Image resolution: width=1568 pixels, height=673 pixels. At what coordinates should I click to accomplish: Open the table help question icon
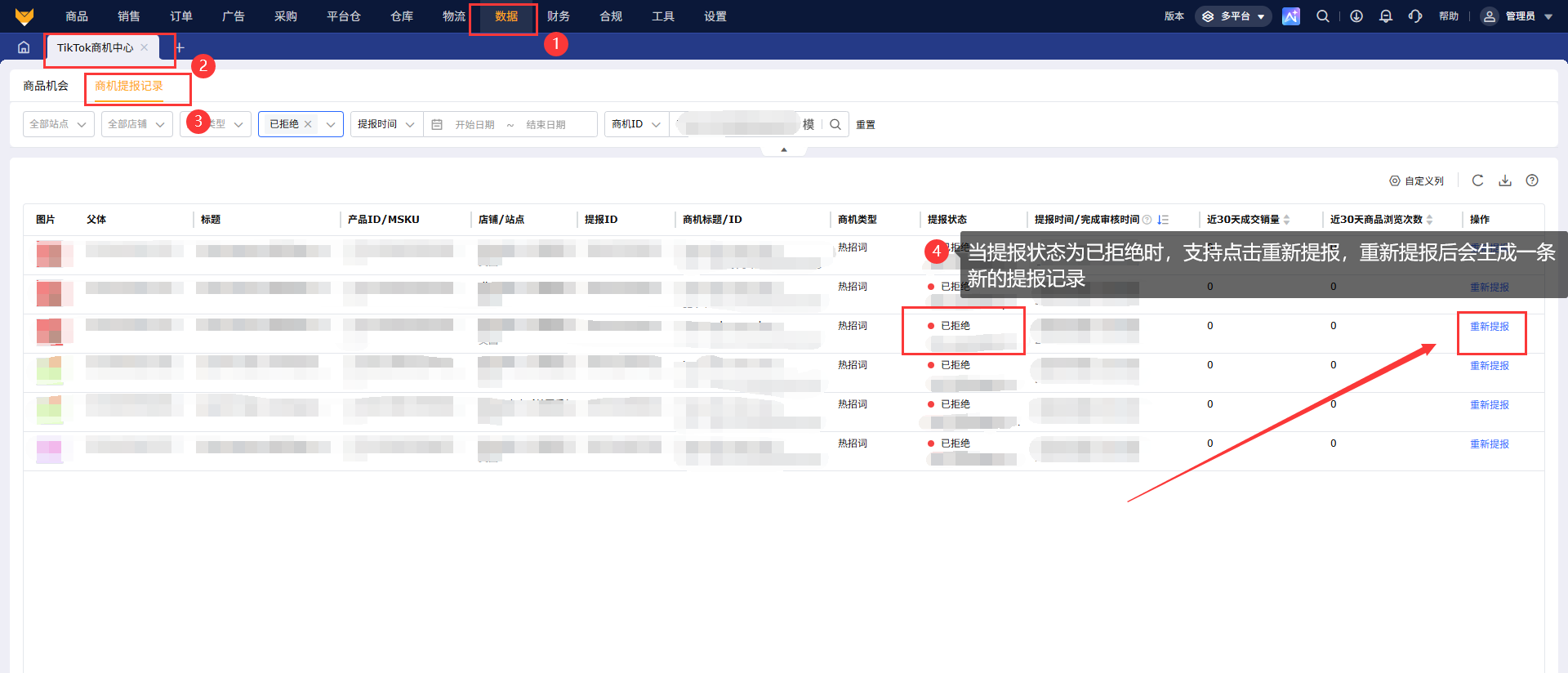click(x=1532, y=181)
